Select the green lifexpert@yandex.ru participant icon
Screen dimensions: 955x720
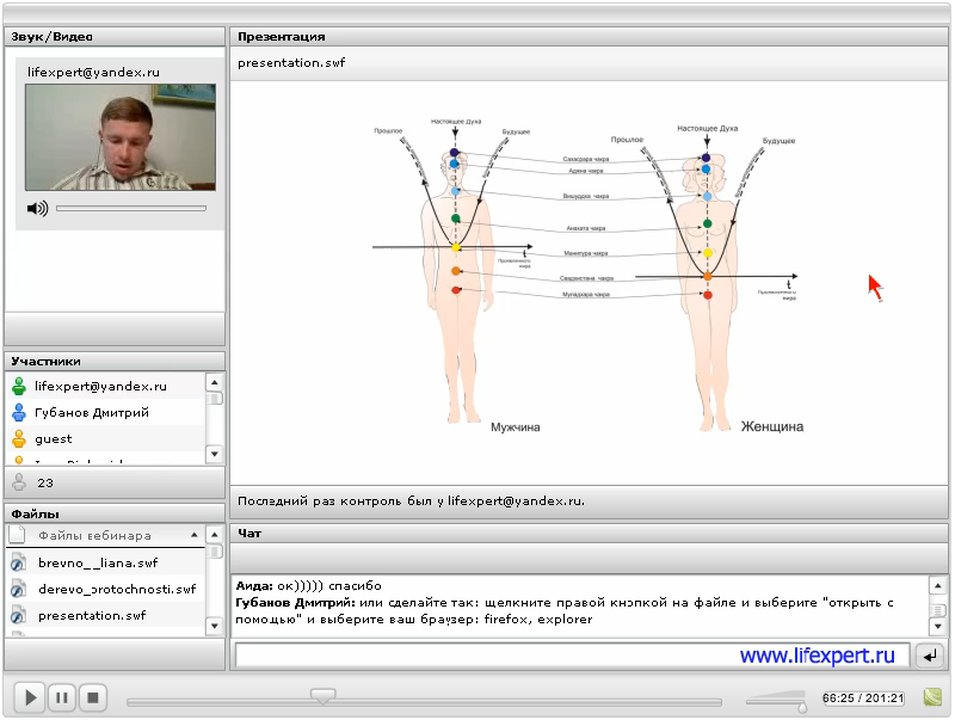(x=19, y=386)
